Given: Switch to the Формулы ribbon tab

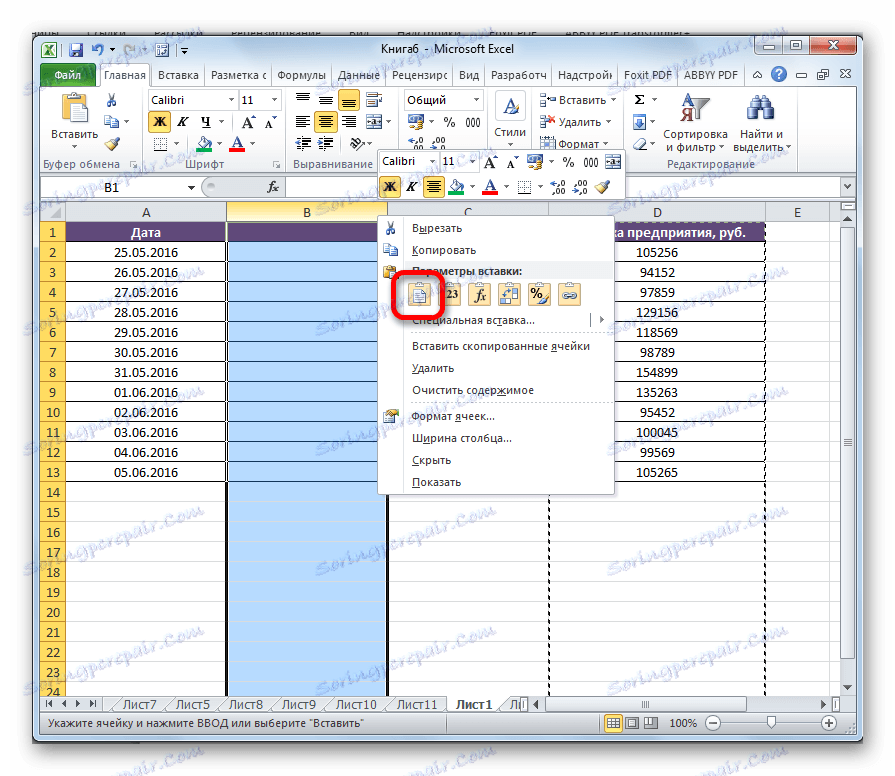Looking at the screenshot, I should click(301, 75).
